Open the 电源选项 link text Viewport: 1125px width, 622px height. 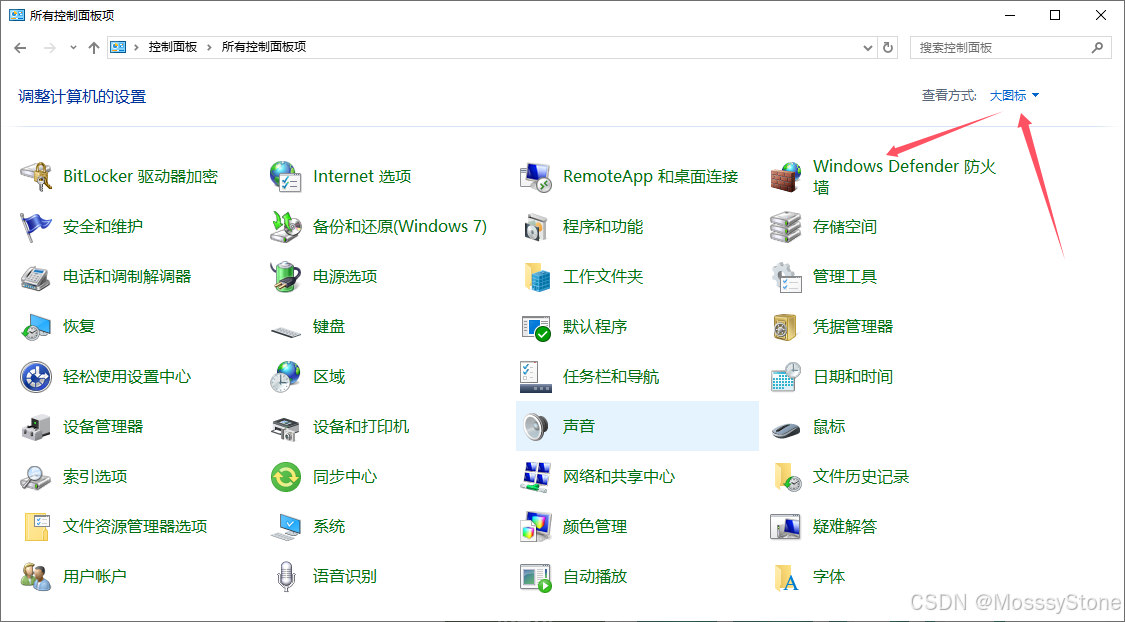345,277
